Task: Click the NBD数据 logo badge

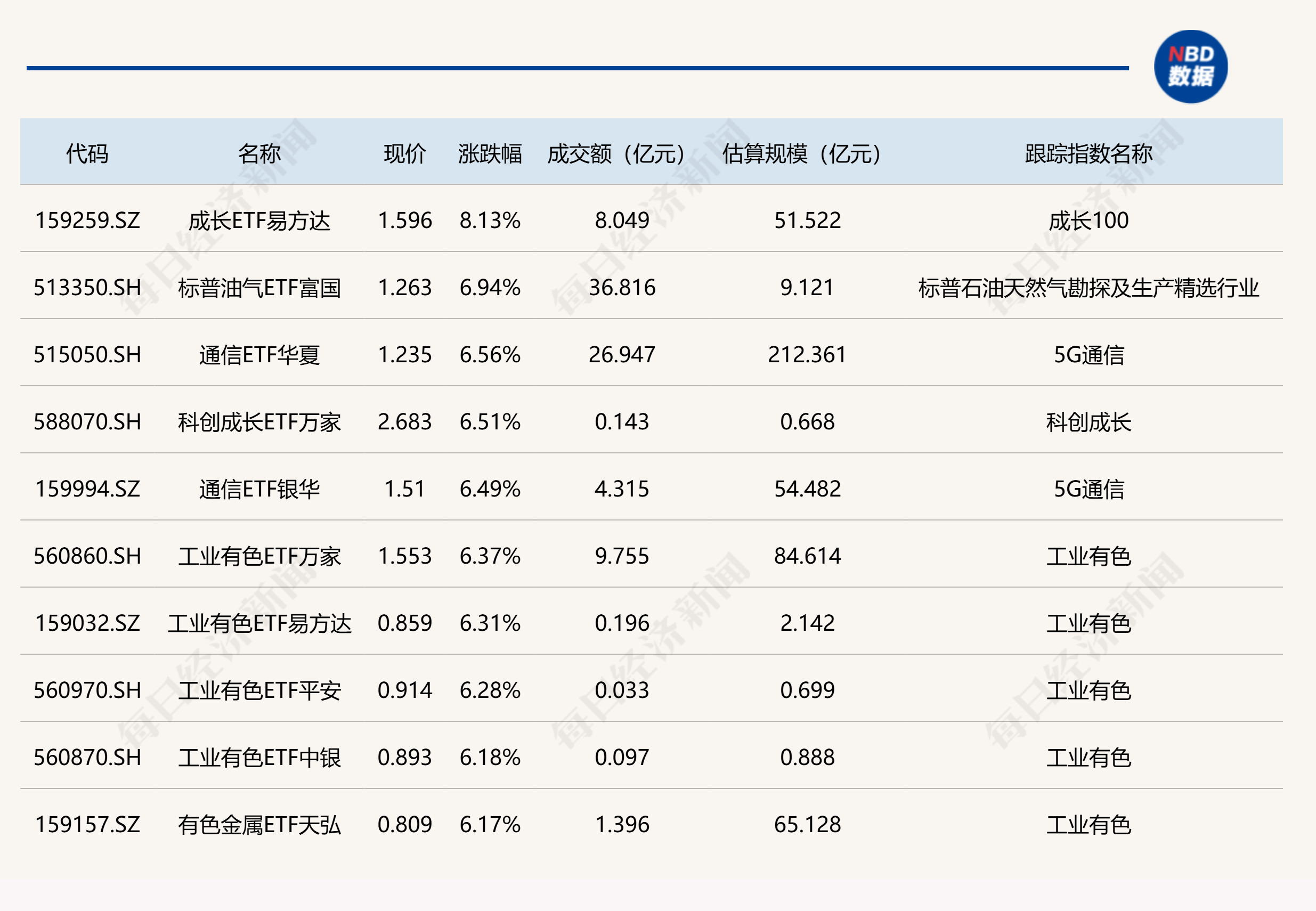Action: (x=1190, y=67)
